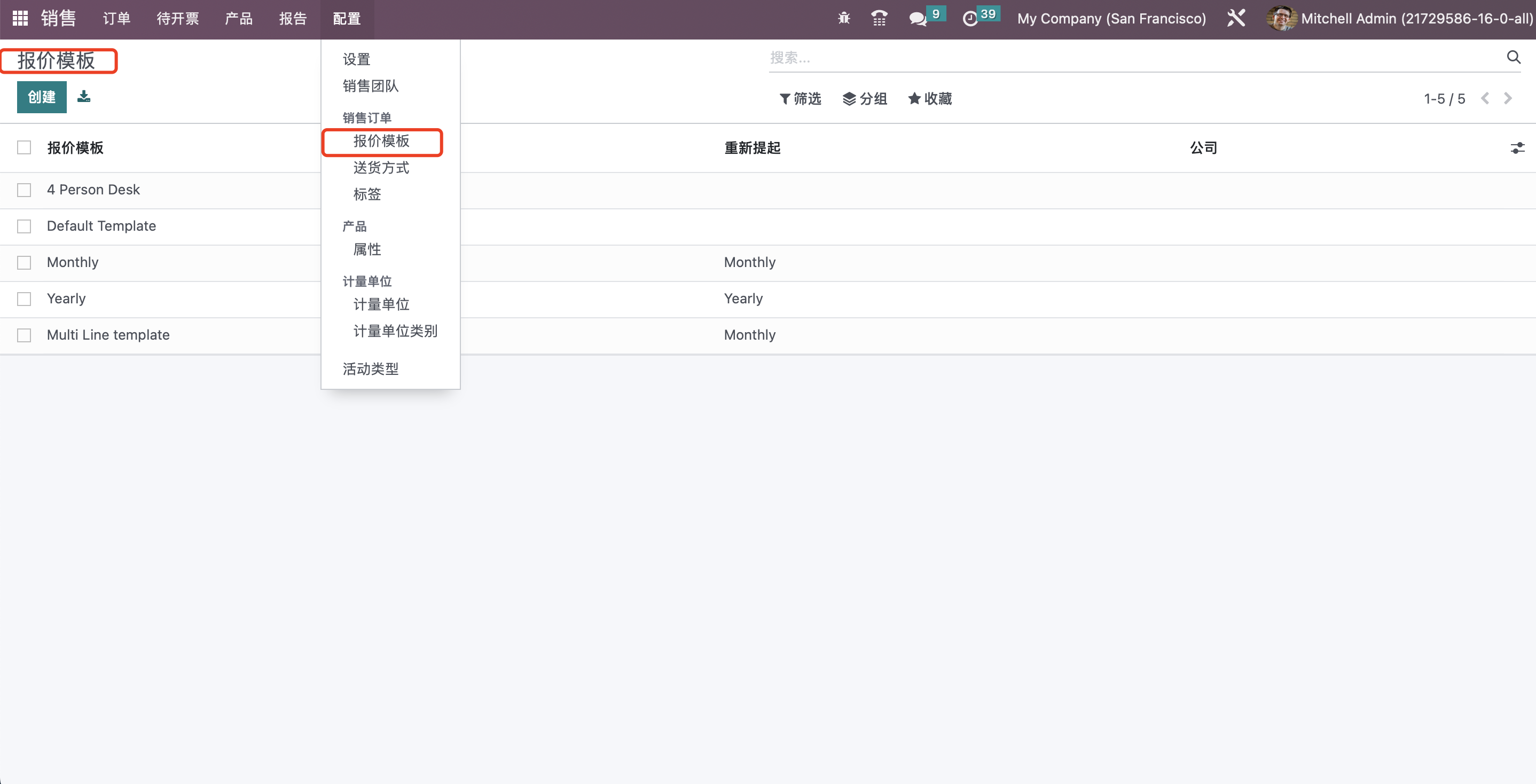Select 计量单位 sub-entry in menu

382,304
